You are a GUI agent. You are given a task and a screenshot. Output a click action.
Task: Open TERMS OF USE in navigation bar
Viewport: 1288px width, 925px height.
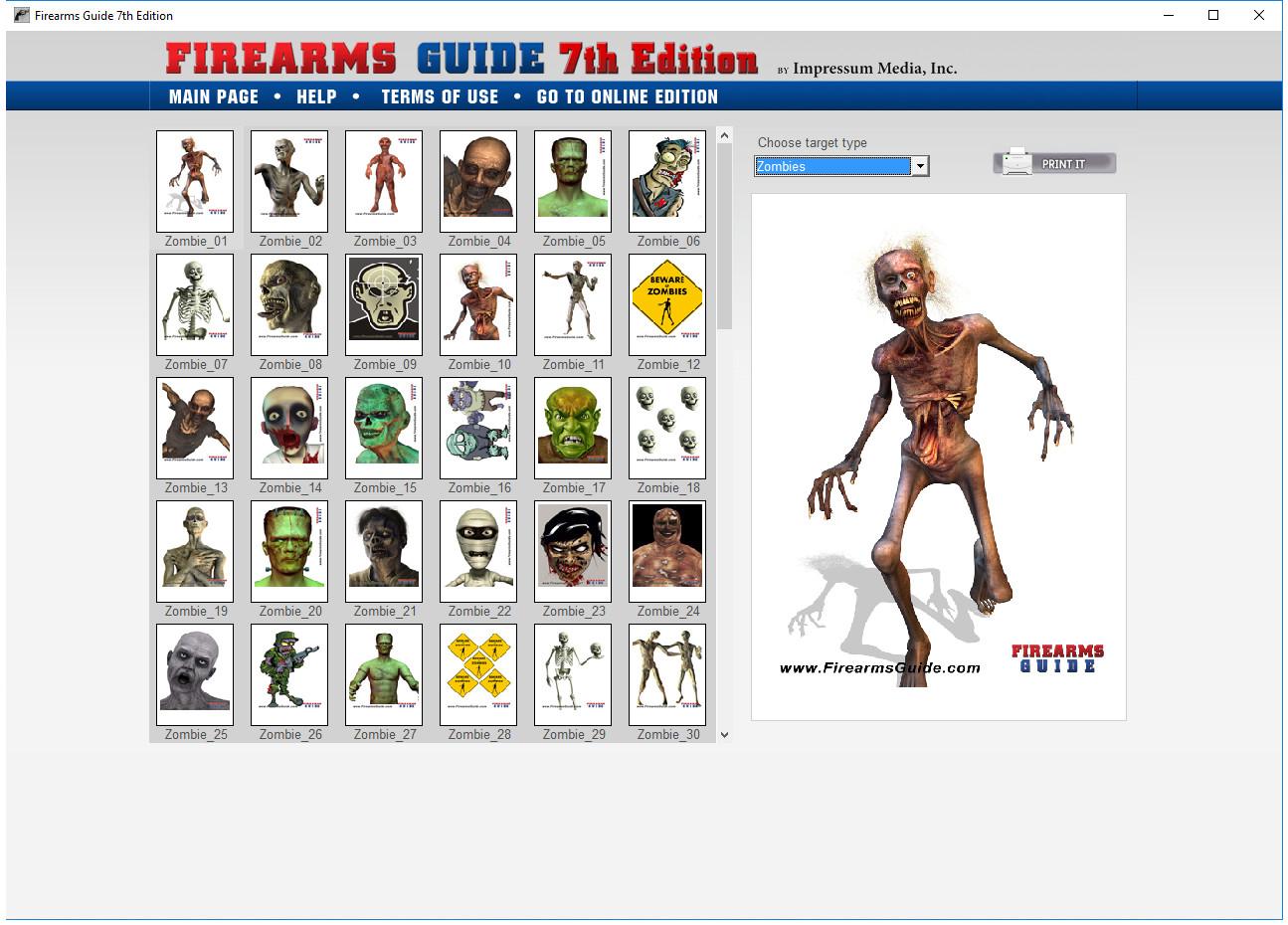440,96
